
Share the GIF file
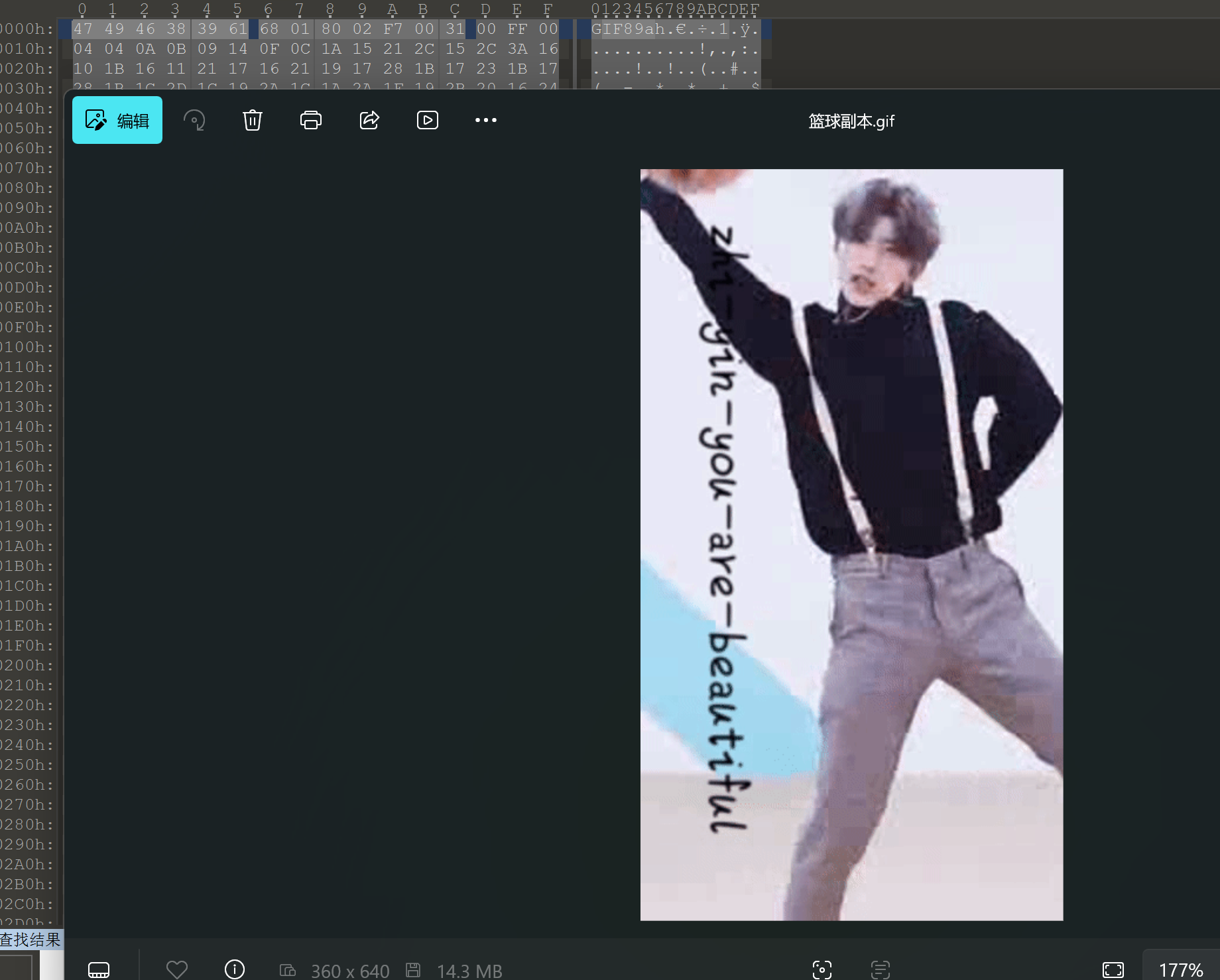(x=369, y=120)
